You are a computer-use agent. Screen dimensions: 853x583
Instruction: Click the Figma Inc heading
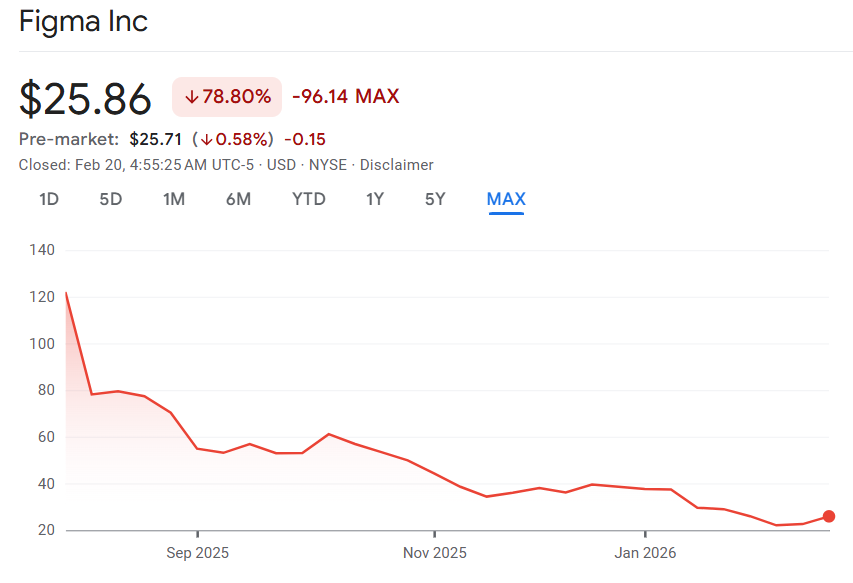pos(83,22)
